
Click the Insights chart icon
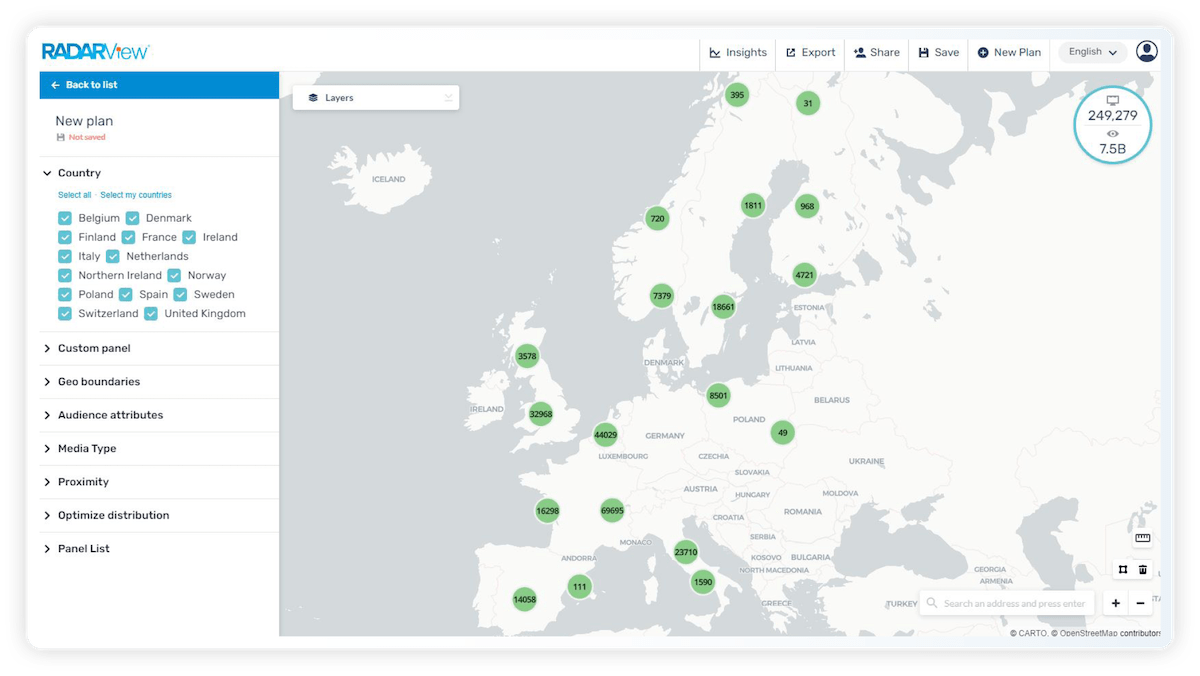(x=715, y=53)
